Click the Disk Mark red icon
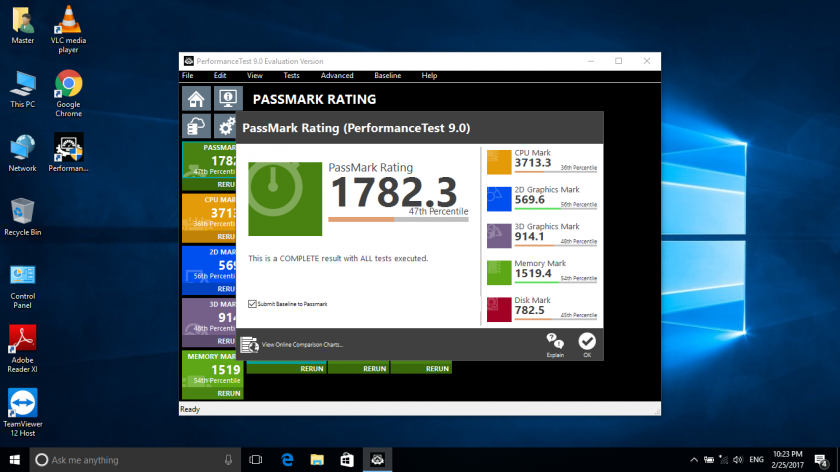The width and height of the screenshot is (840, 472). pos(498,309)
